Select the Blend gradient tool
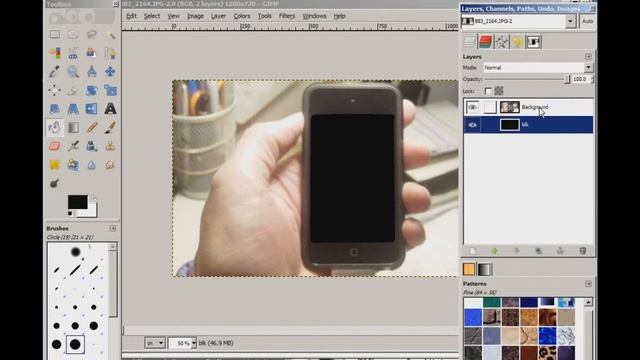 point(73,127)
